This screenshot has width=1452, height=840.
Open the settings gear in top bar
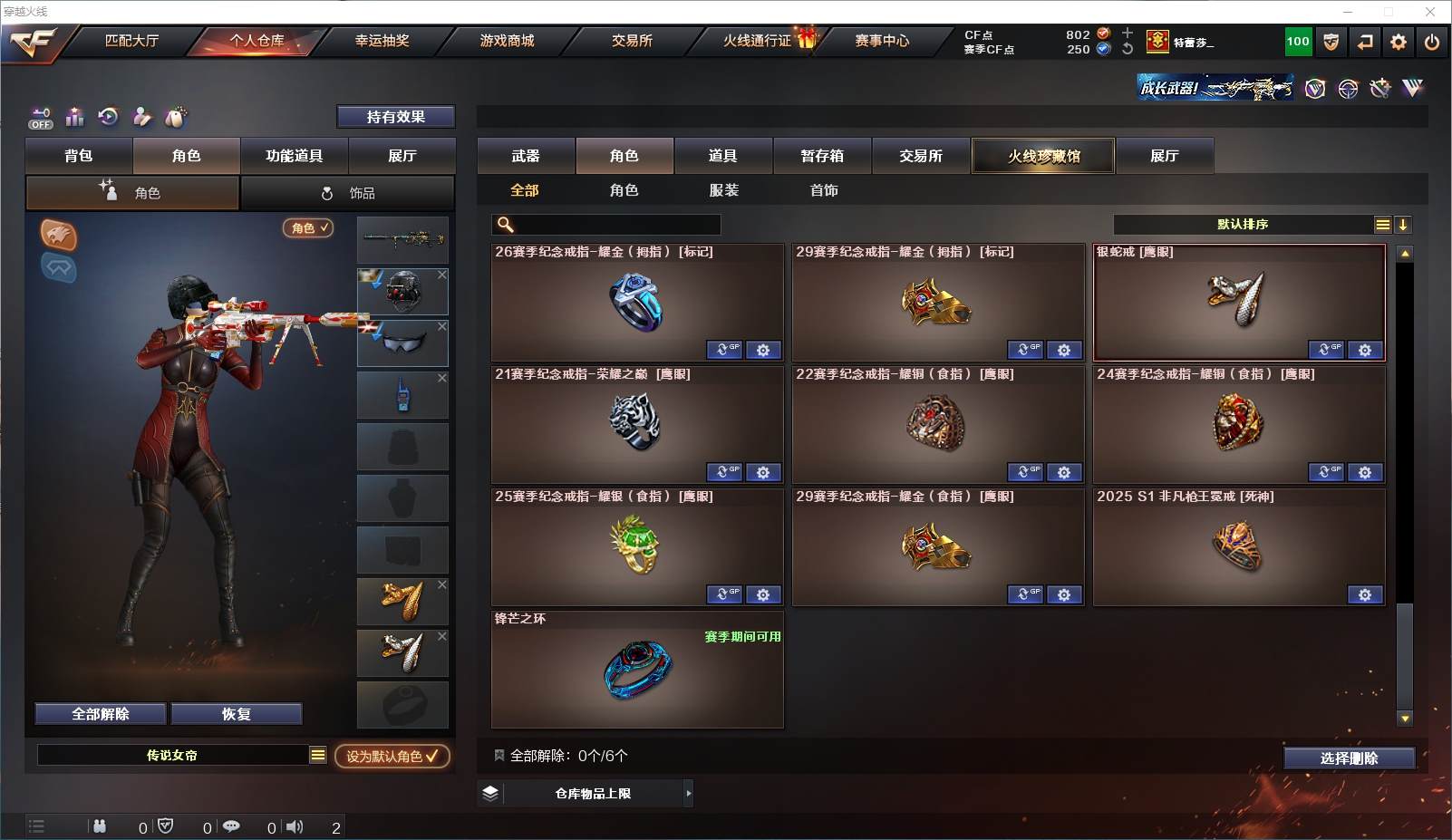click(x=1399, y=42)
